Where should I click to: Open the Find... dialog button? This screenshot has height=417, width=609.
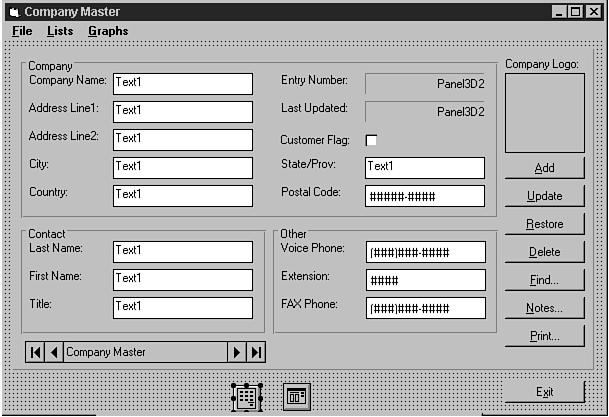pos(544,280)
